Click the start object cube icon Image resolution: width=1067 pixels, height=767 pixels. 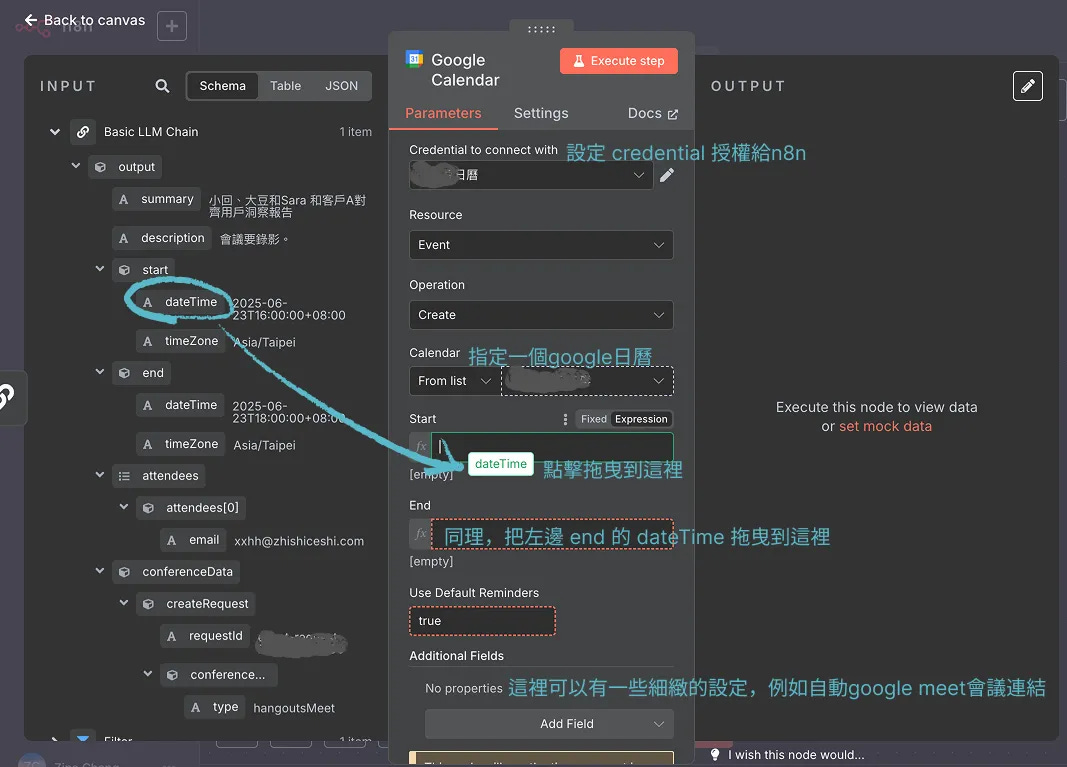pos(124,270)
